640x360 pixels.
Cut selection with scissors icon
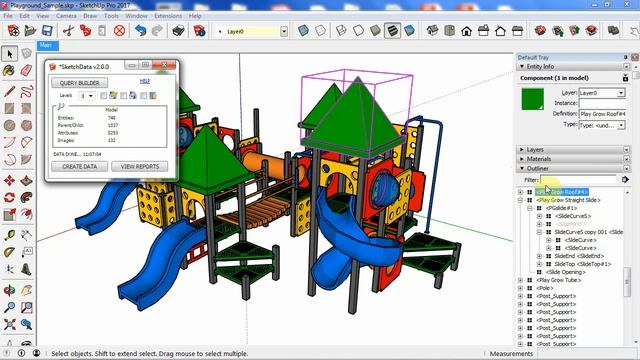[68, 31]
